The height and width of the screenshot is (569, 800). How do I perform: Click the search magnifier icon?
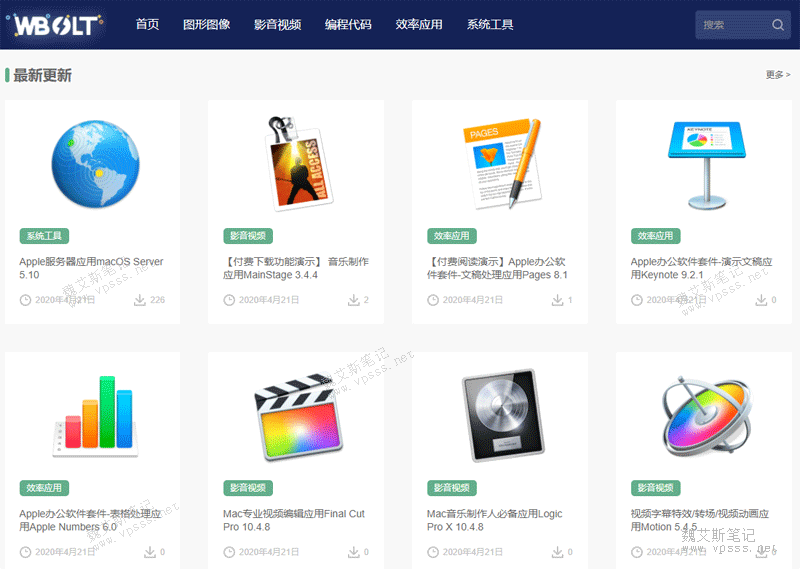click(778, 25)
